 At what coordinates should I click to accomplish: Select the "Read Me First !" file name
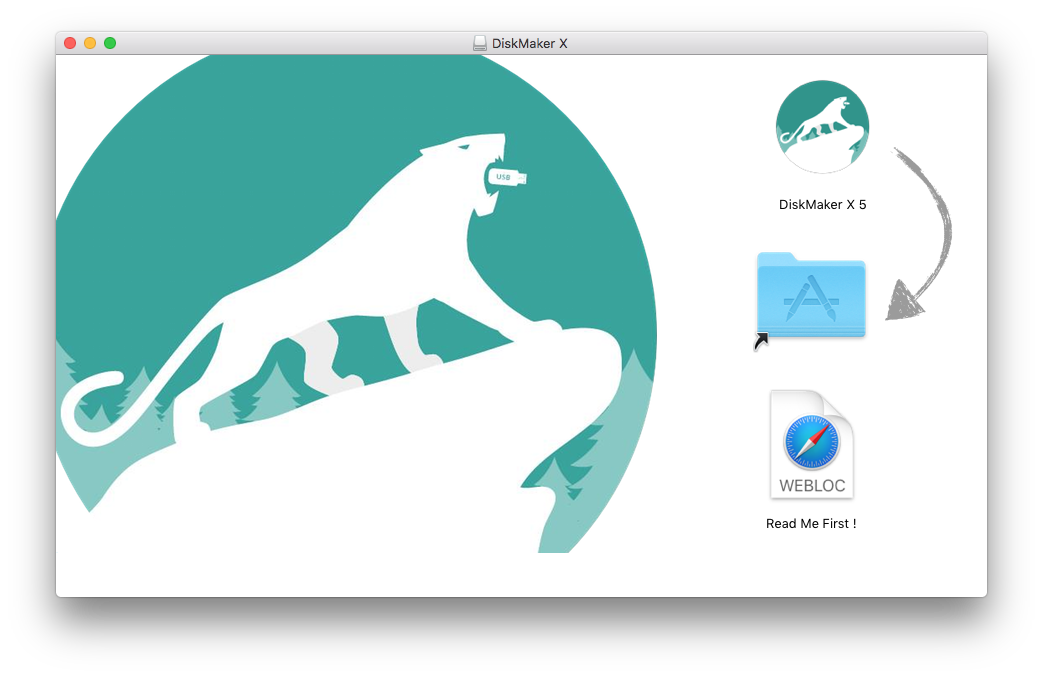[x=811, y=523]
